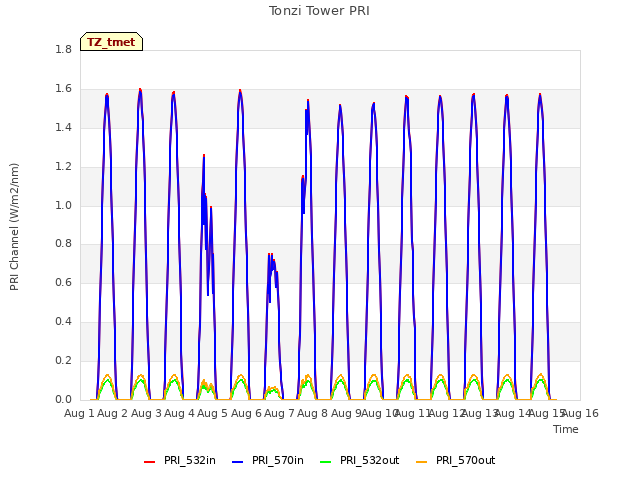This screenshot has width=640, height=480.
Task: Click the Aug 3 x-axis tick label
Action: (x=146, y=413)
